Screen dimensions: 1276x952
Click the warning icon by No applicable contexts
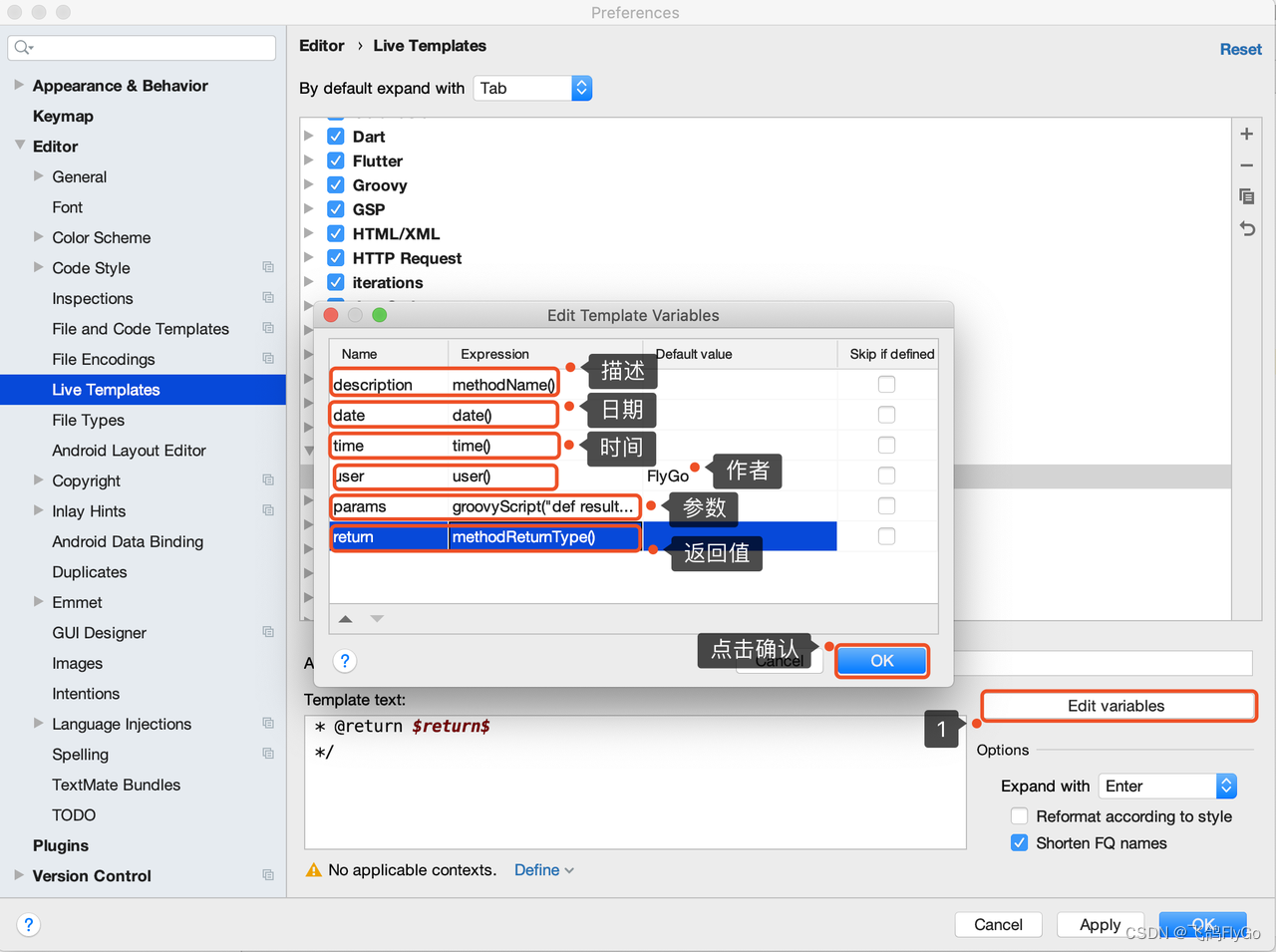tap(314, 869)
